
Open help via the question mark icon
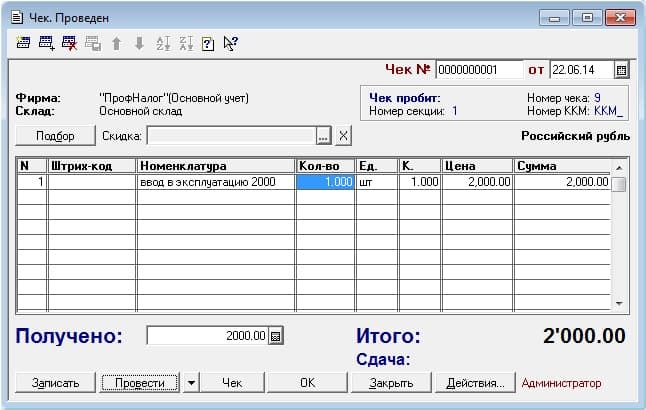pos(208,44)
